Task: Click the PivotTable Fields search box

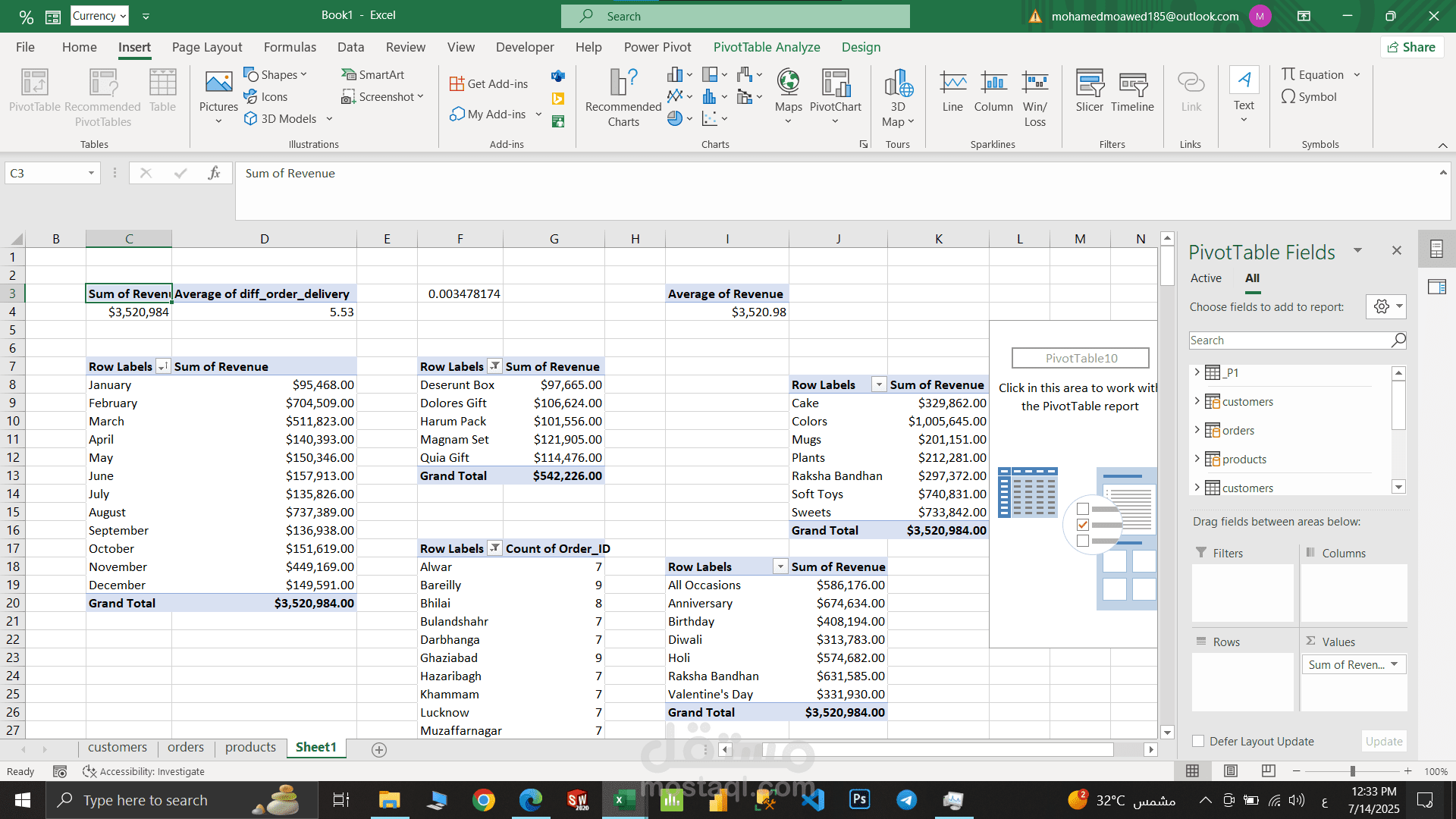Action: pyautogui.click(x=1289, y=340)
